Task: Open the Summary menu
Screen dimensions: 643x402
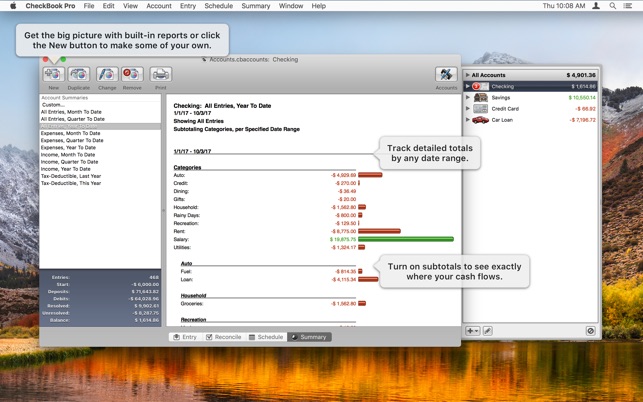Action: pos(255,6)
